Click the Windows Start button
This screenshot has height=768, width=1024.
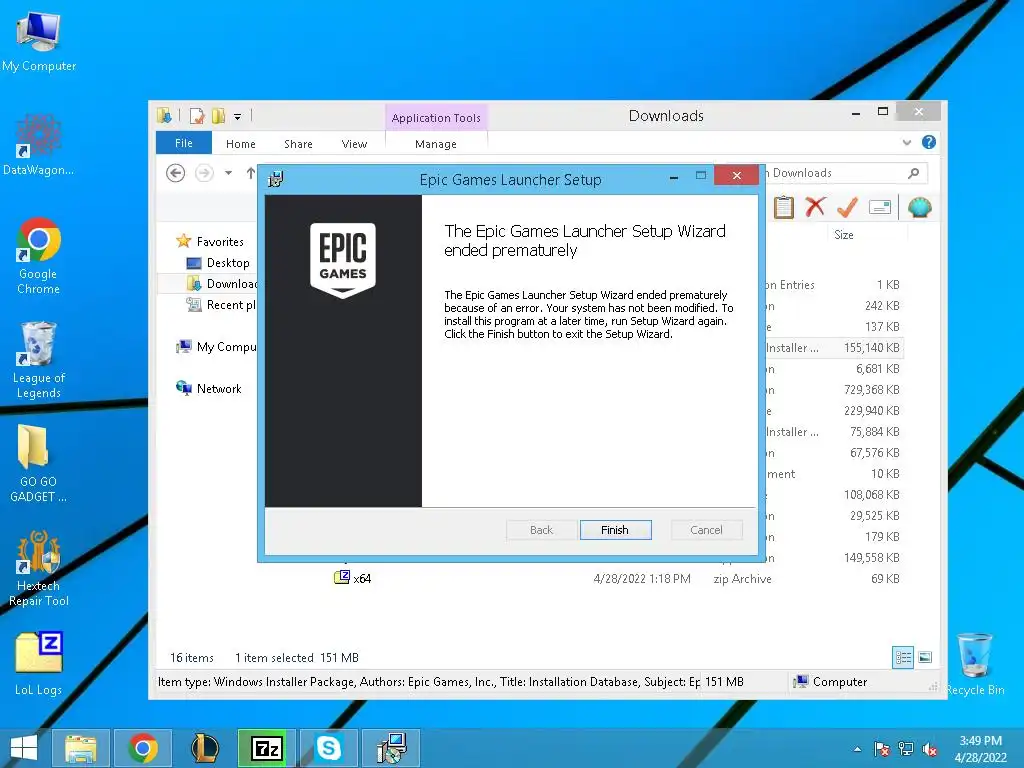(24, 748)
